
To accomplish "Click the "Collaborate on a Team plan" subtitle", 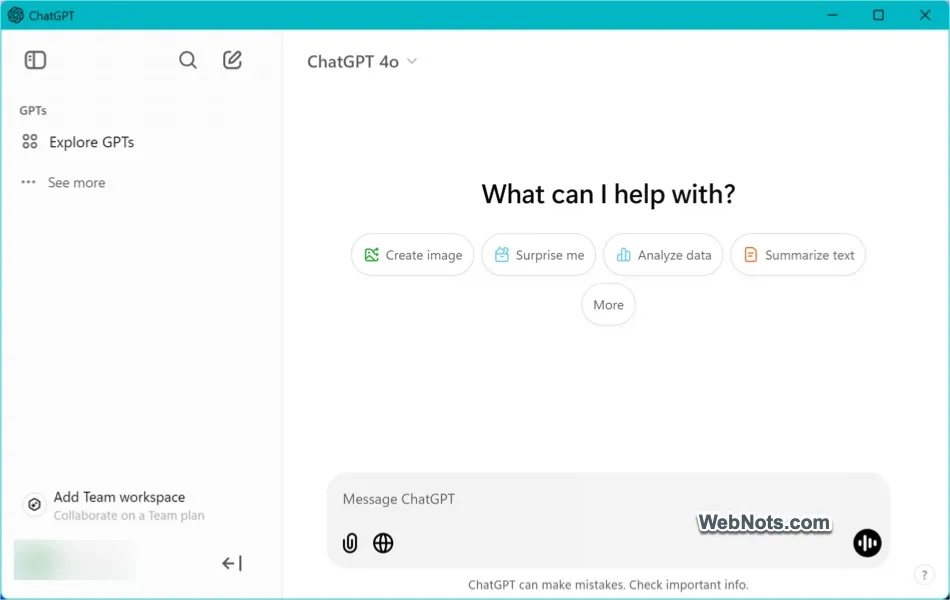I will pyautogui.click(x=129, y=516).
